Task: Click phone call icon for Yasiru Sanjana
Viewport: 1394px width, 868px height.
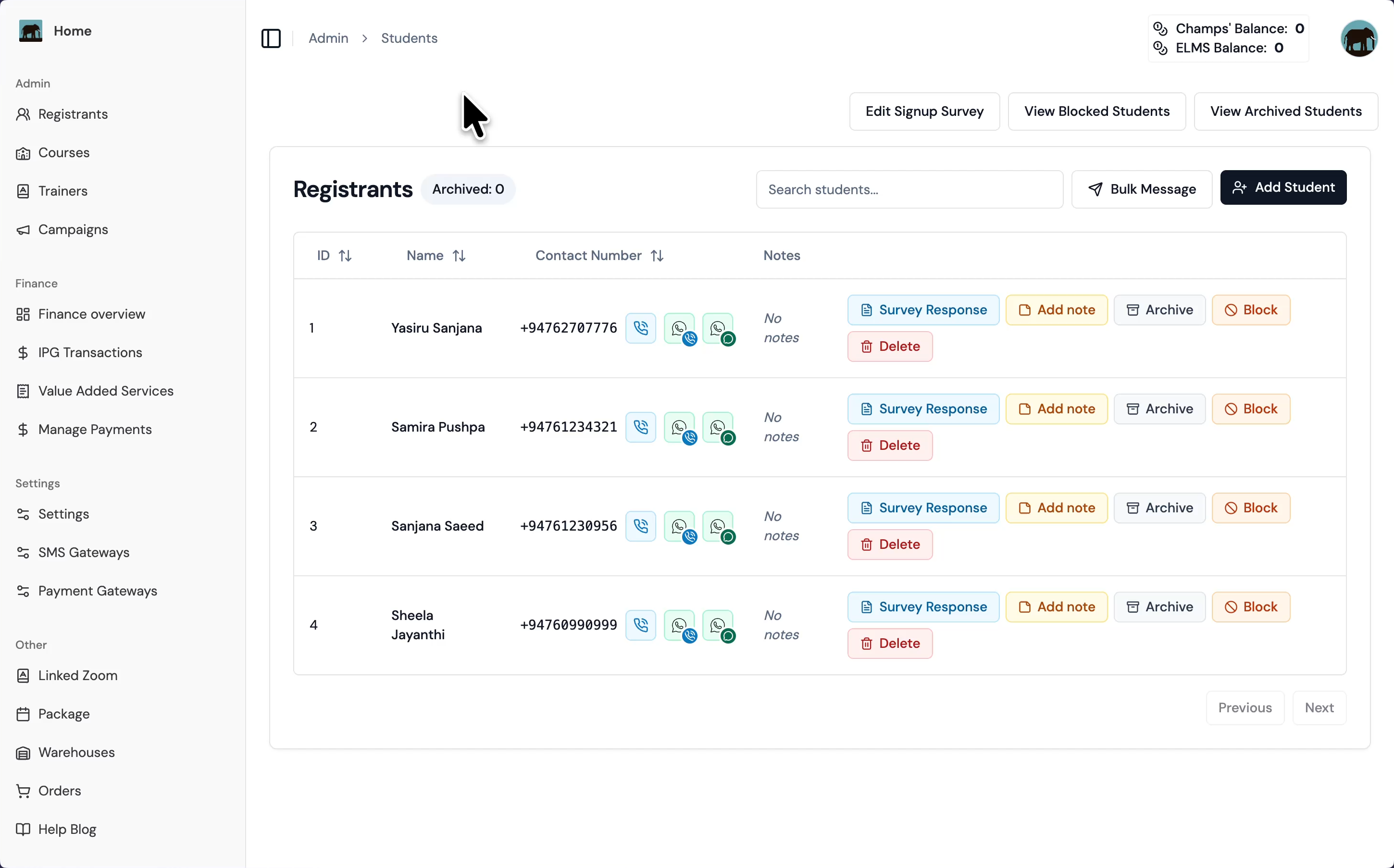Action: (x=641, y=328)
